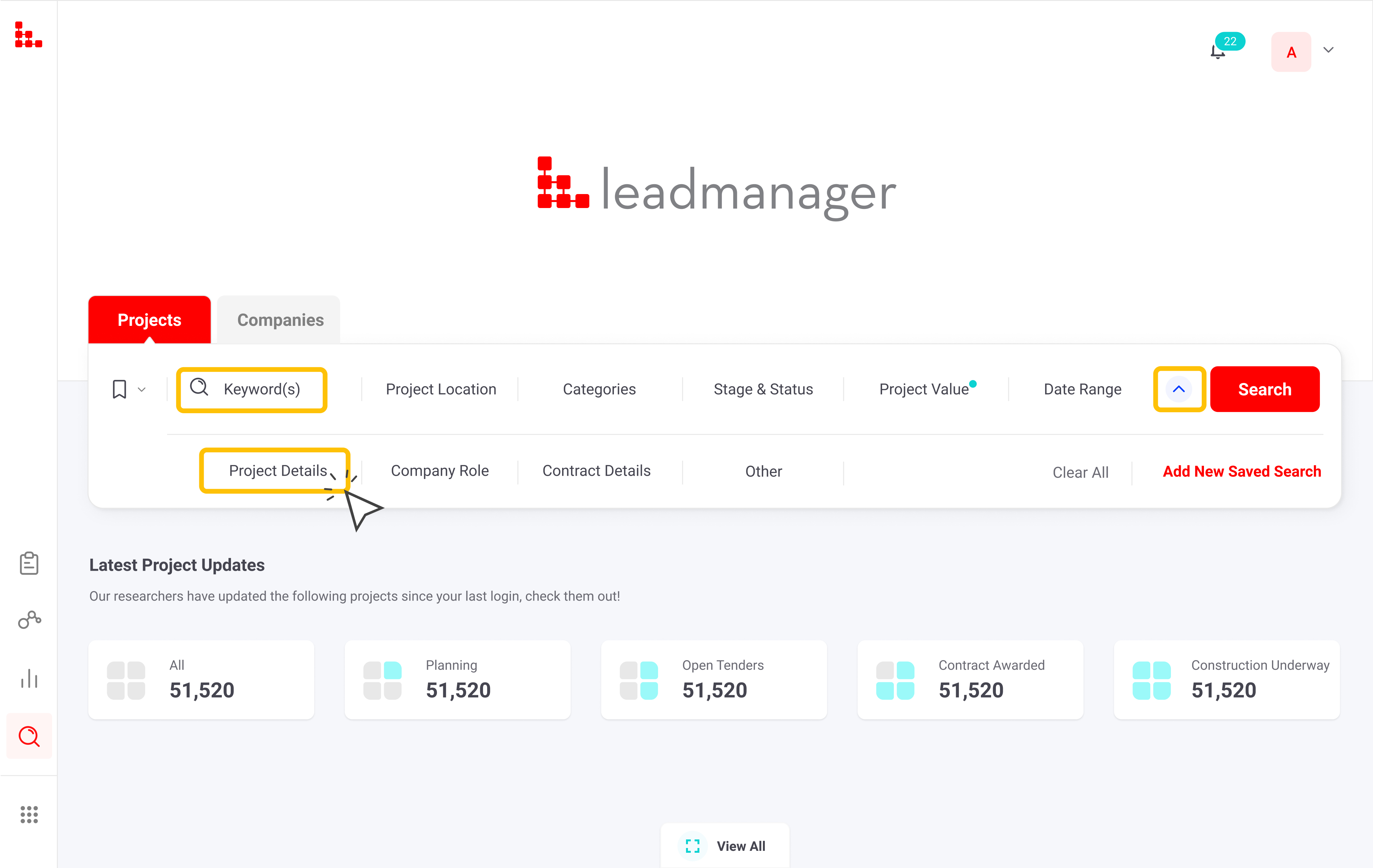Open the Company Role filter
The image size is (1373, 868).
pos(440,471)
